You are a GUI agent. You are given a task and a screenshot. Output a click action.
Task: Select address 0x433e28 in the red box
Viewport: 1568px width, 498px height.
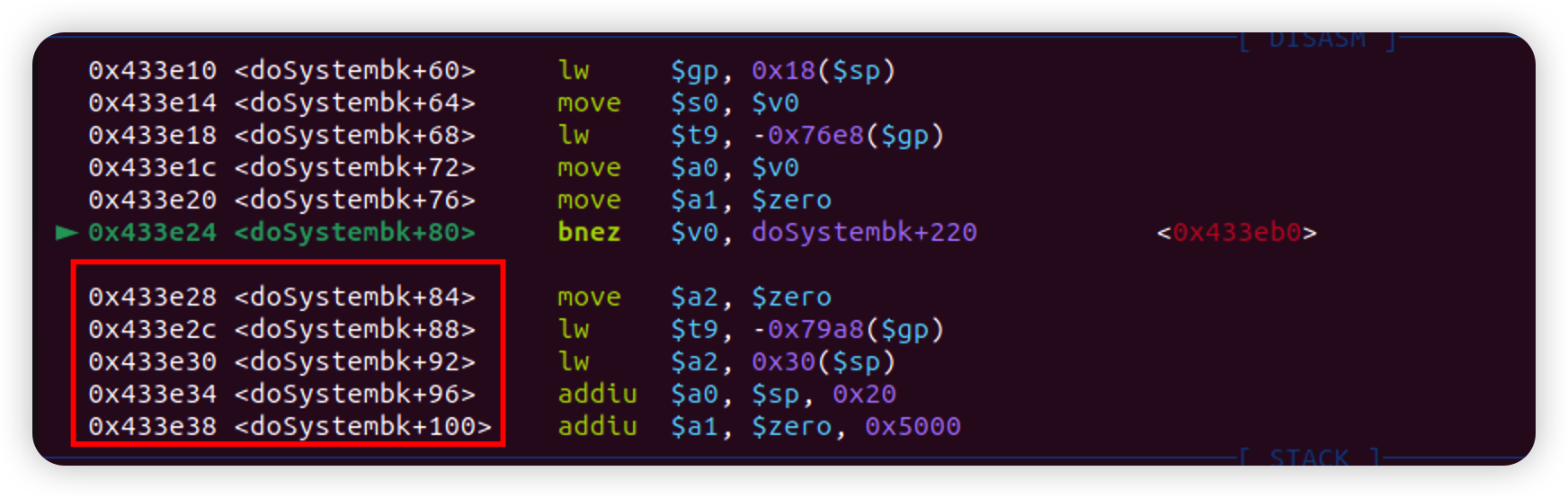click(x=153, y=298)
